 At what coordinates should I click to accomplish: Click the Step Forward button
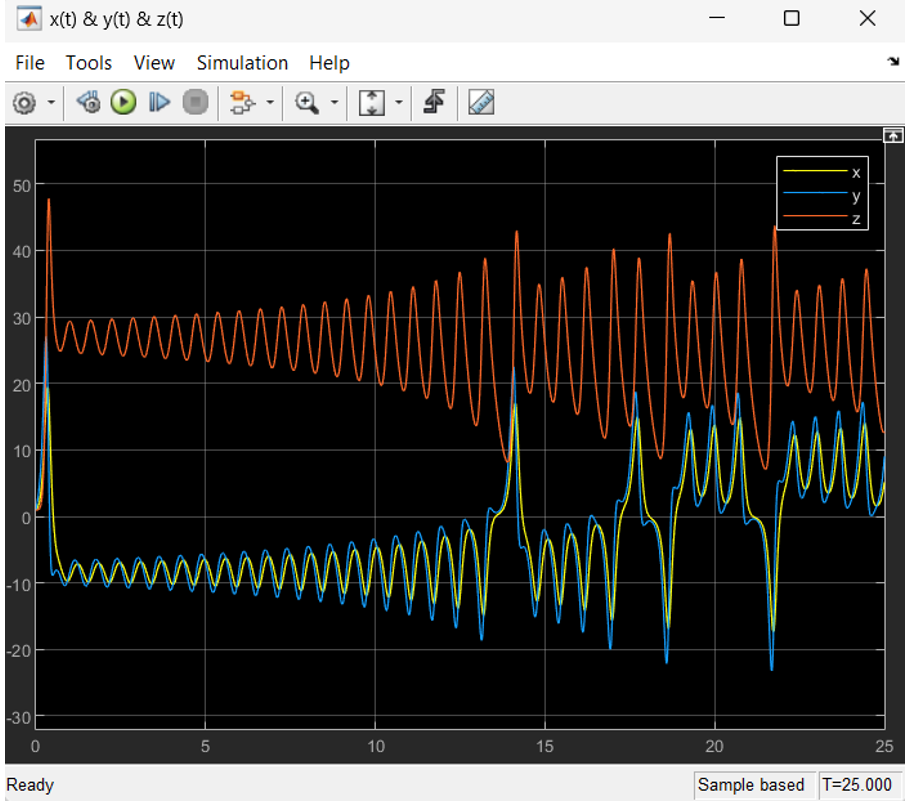tap(159, 103)
